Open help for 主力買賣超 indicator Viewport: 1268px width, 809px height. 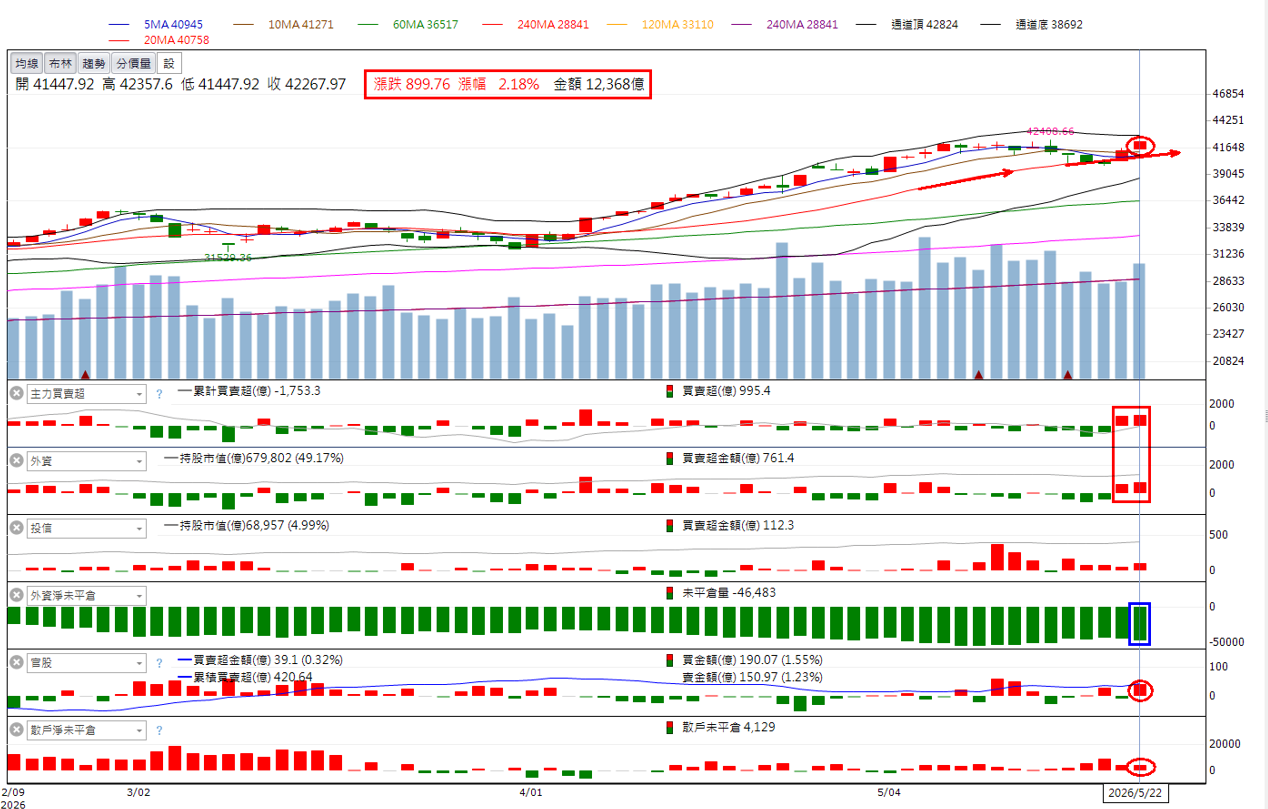click(159, 395)
